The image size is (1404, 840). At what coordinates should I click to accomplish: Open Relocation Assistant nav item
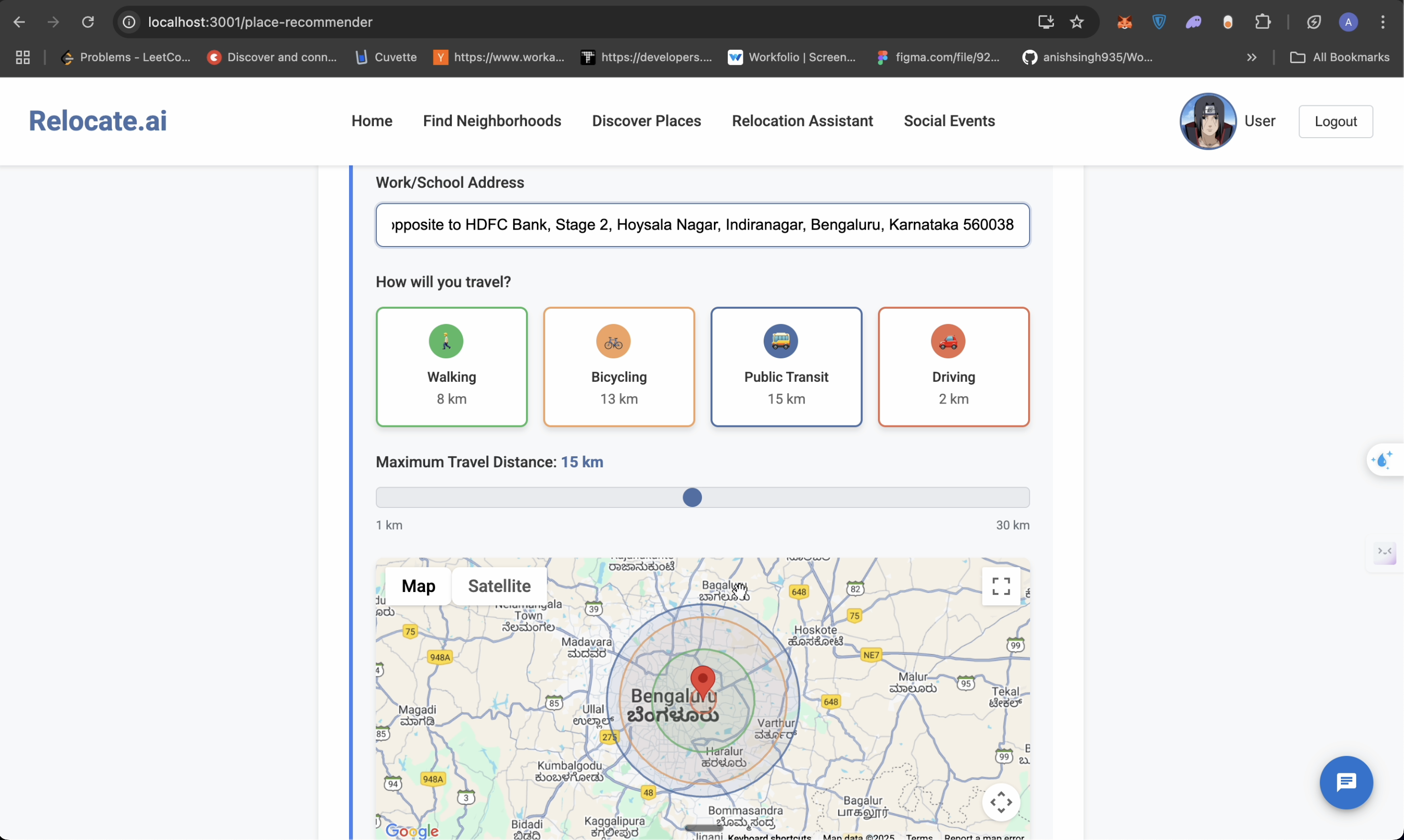802,121
